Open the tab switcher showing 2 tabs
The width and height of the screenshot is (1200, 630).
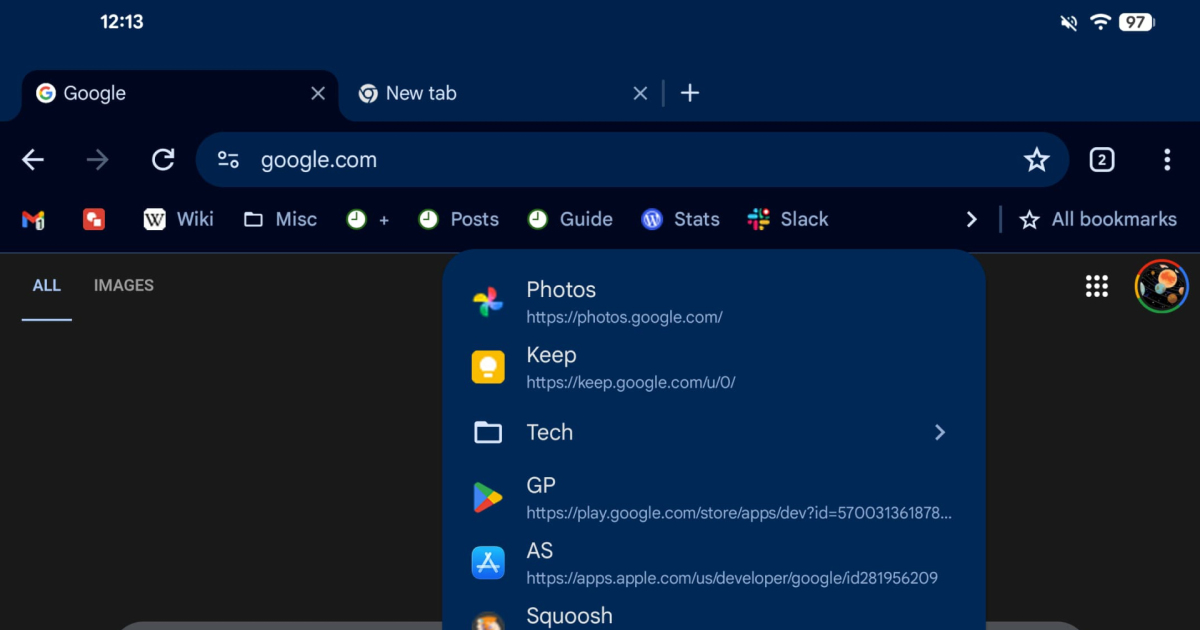click(x=1101, y=160)
